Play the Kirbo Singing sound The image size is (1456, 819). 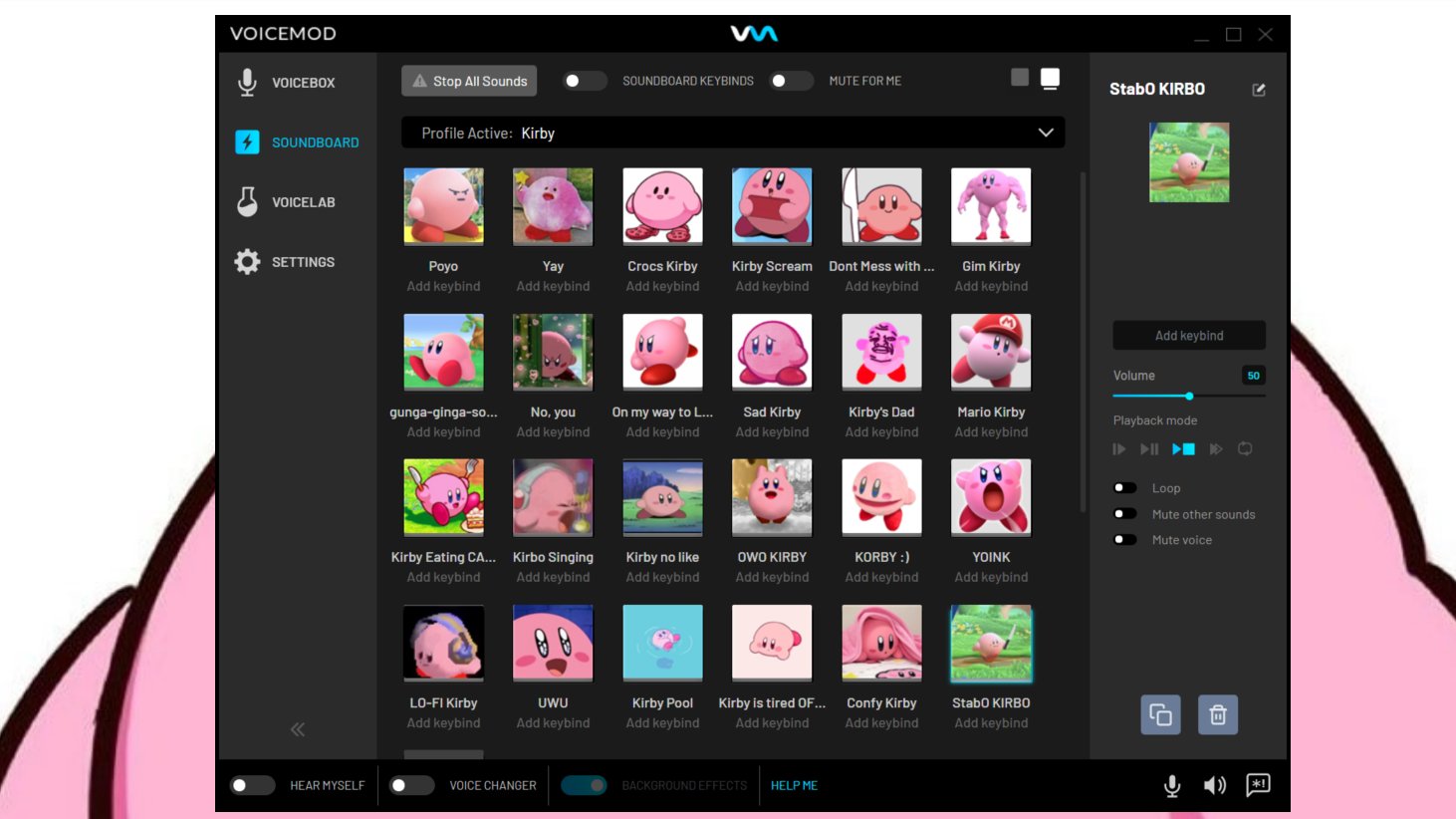[x=553, y=497]
